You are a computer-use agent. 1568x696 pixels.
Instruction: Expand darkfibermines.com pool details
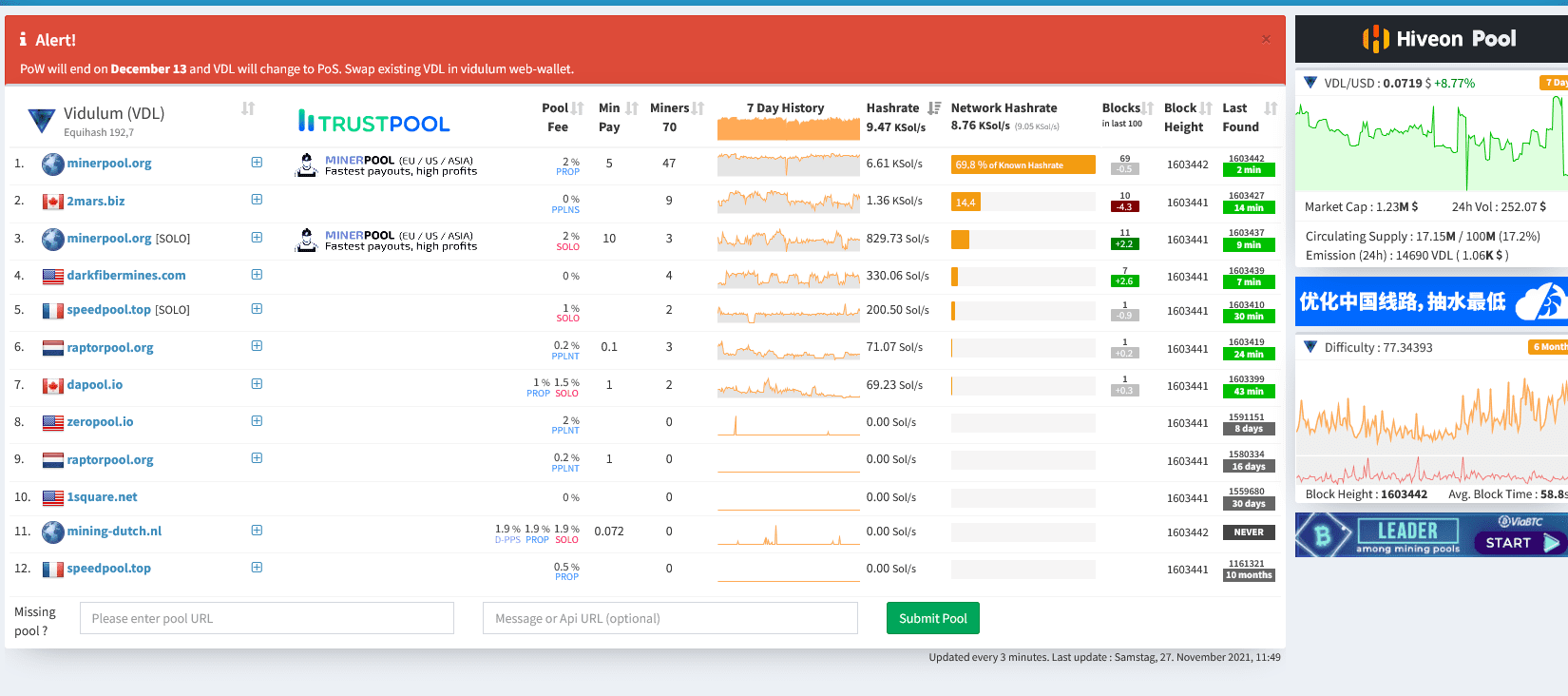(257, 275)
